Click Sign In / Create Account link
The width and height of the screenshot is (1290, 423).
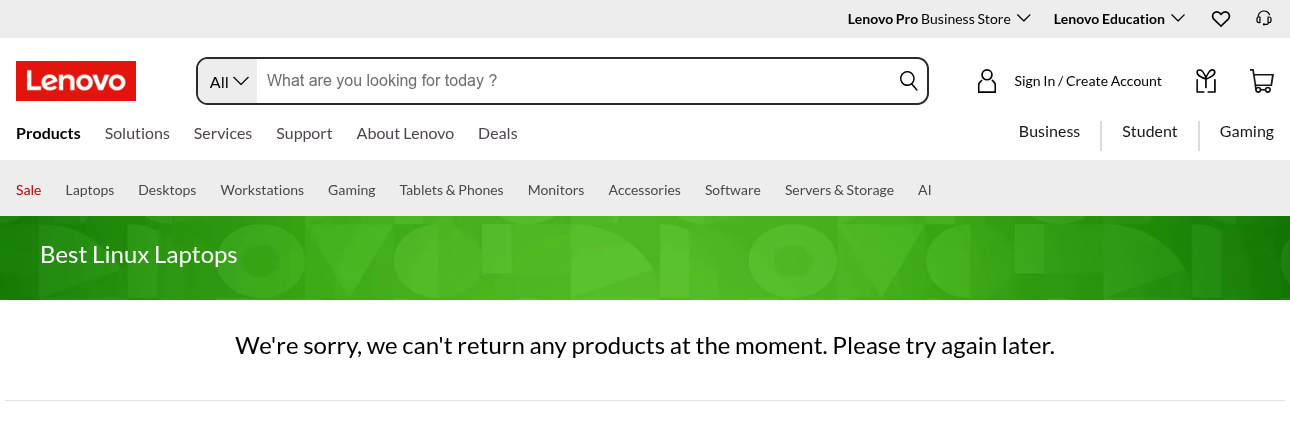click(1087, 81)
